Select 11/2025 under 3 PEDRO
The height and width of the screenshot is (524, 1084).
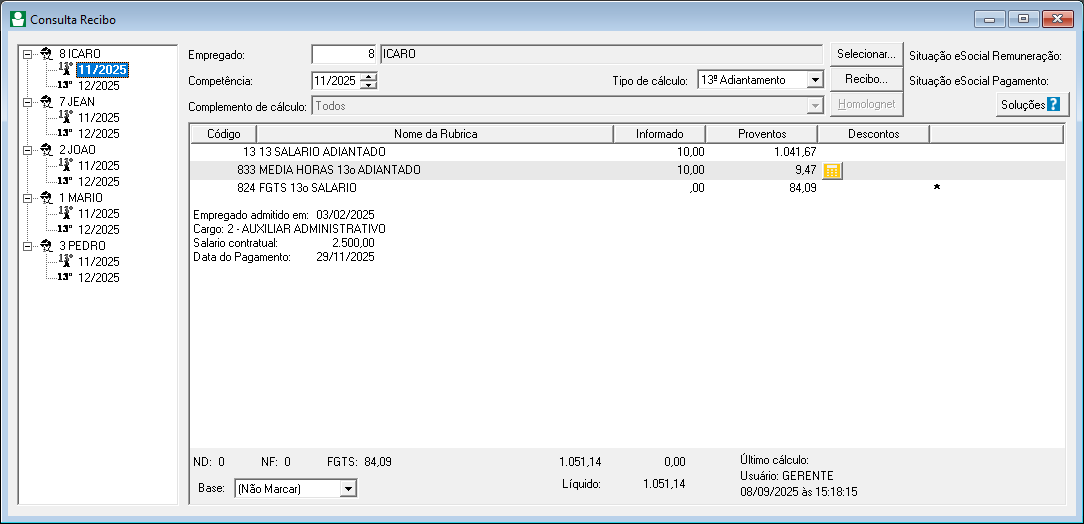click(99, 261)
